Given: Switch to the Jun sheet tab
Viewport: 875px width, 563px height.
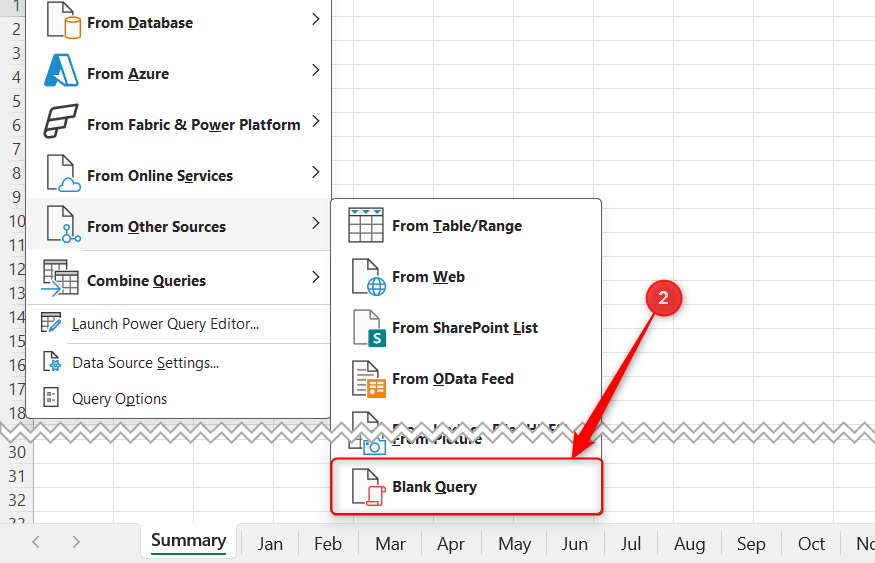Looking at the screenshot, I should point(575,544).
